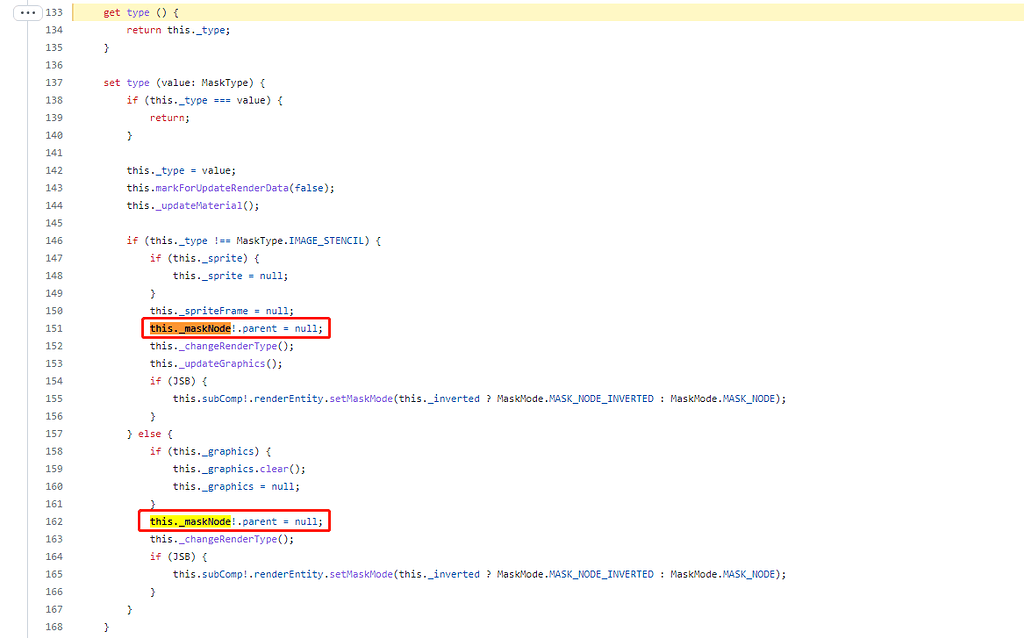Viewport: 1024px width, 638px height.
Task: Open the ellipsis menu beside line 133
Action: (27, 12)
